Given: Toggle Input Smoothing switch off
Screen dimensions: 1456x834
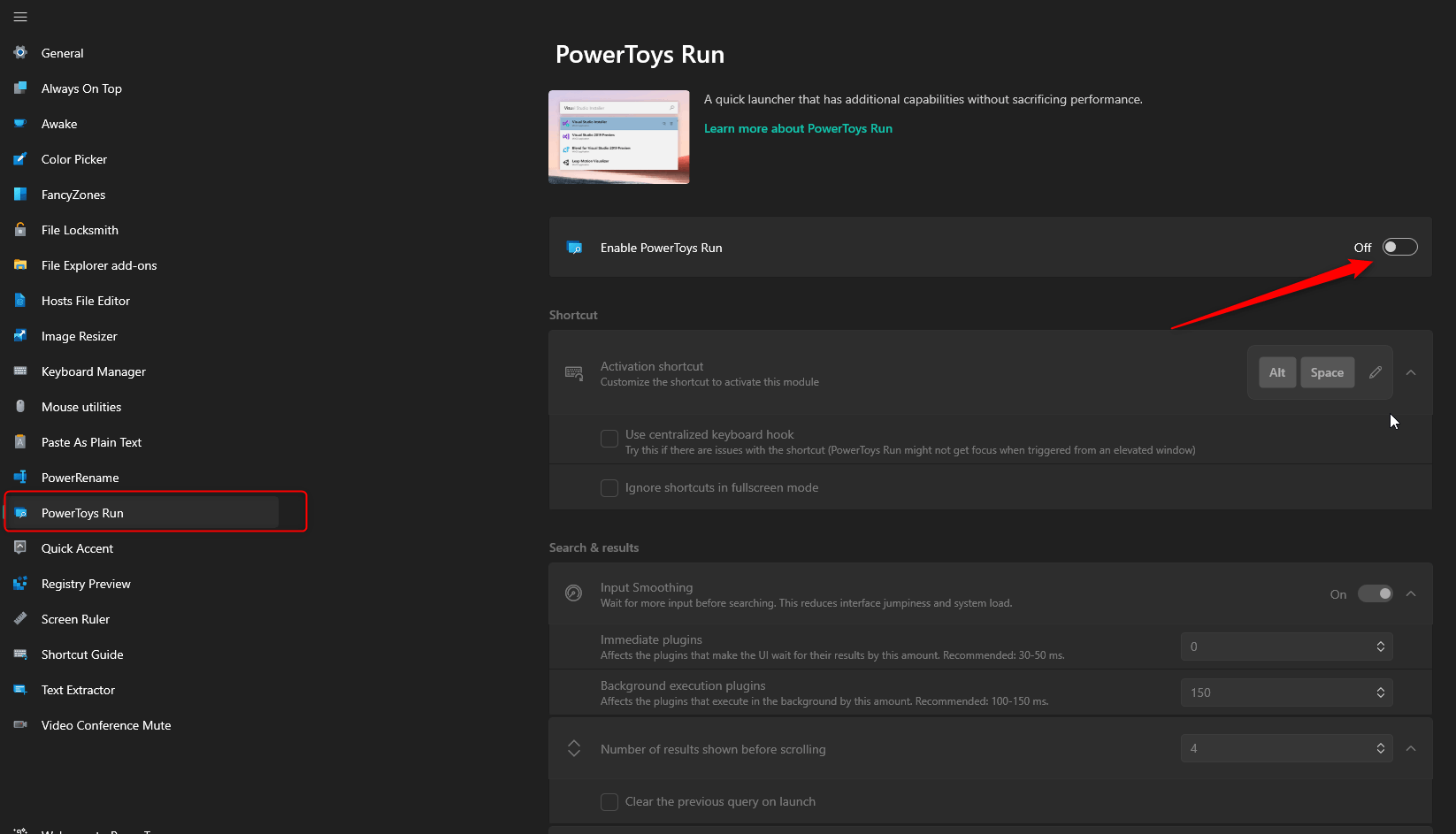Looking at the screenshot, I should [x=1376, y=593].
